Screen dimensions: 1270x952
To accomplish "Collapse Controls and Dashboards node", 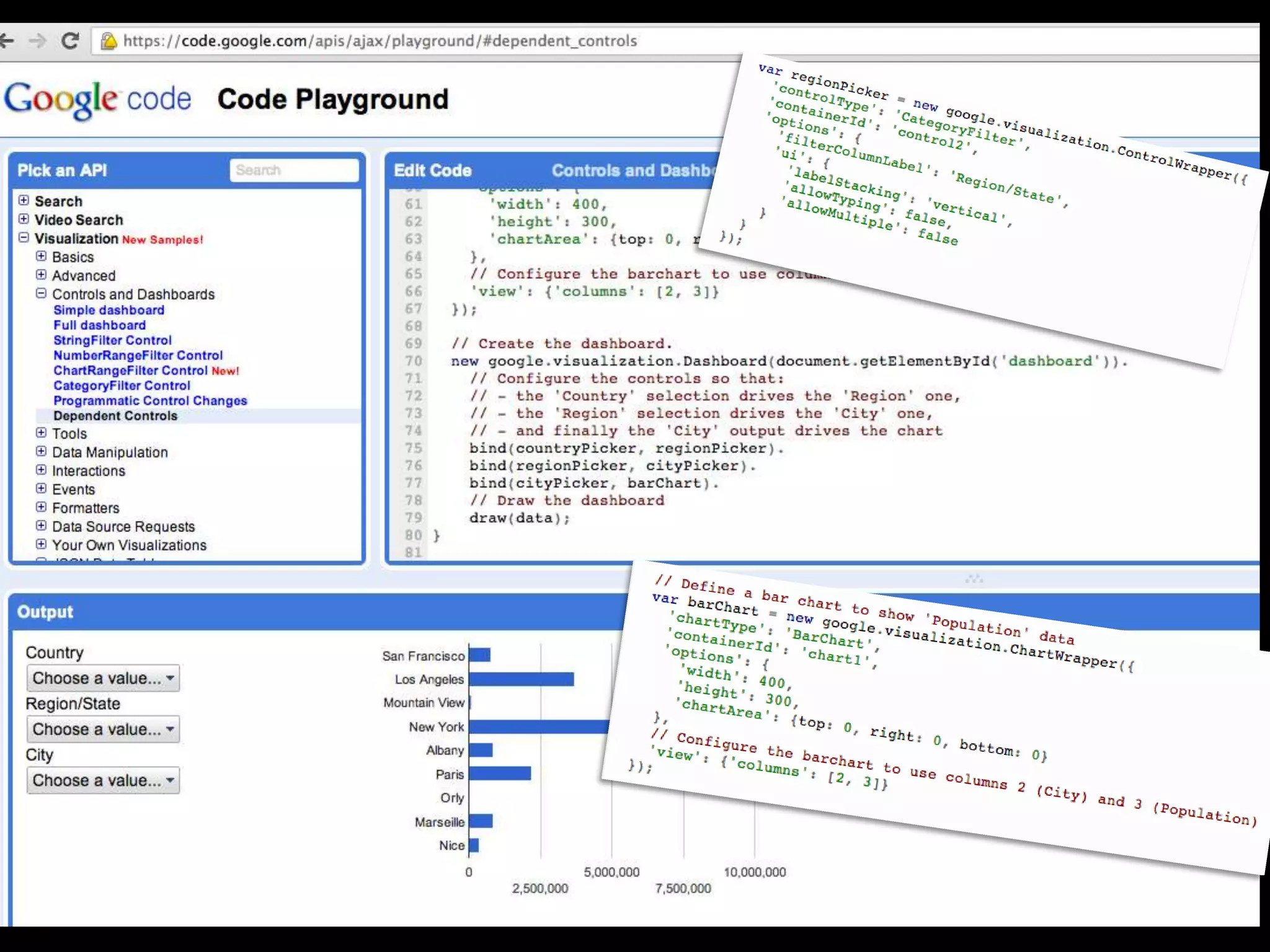I will 41,293.
